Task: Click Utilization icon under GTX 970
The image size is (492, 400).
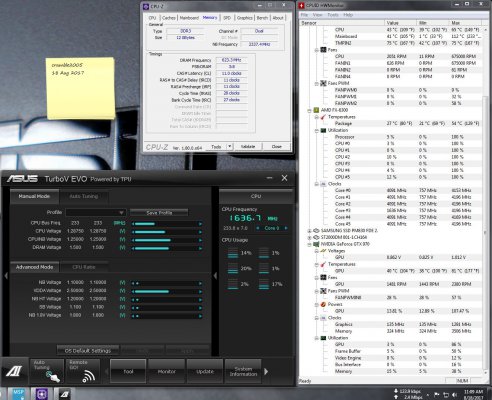Action: [323, 338]
